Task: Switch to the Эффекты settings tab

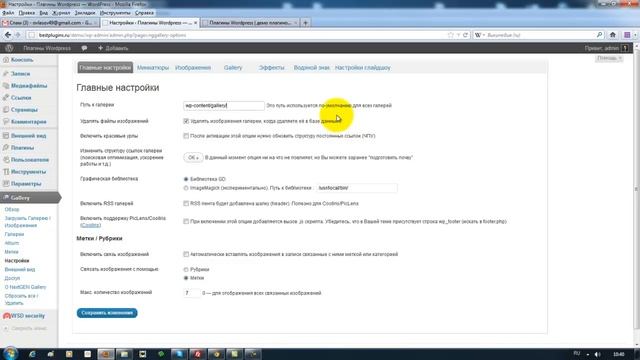Action: point(271,68)
